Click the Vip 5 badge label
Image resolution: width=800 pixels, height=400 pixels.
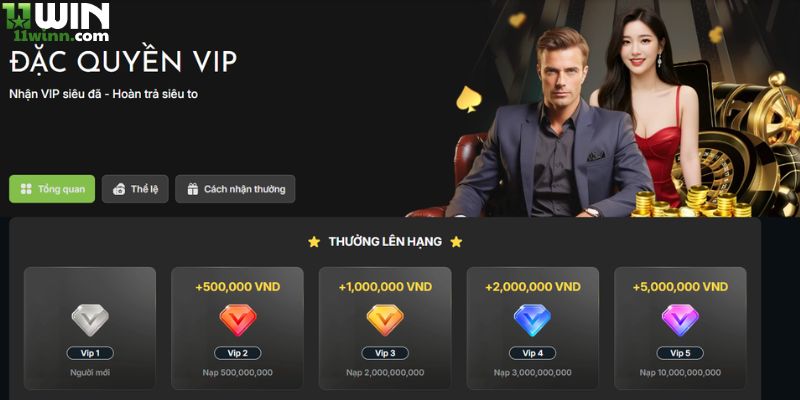[x=680, y=353]
